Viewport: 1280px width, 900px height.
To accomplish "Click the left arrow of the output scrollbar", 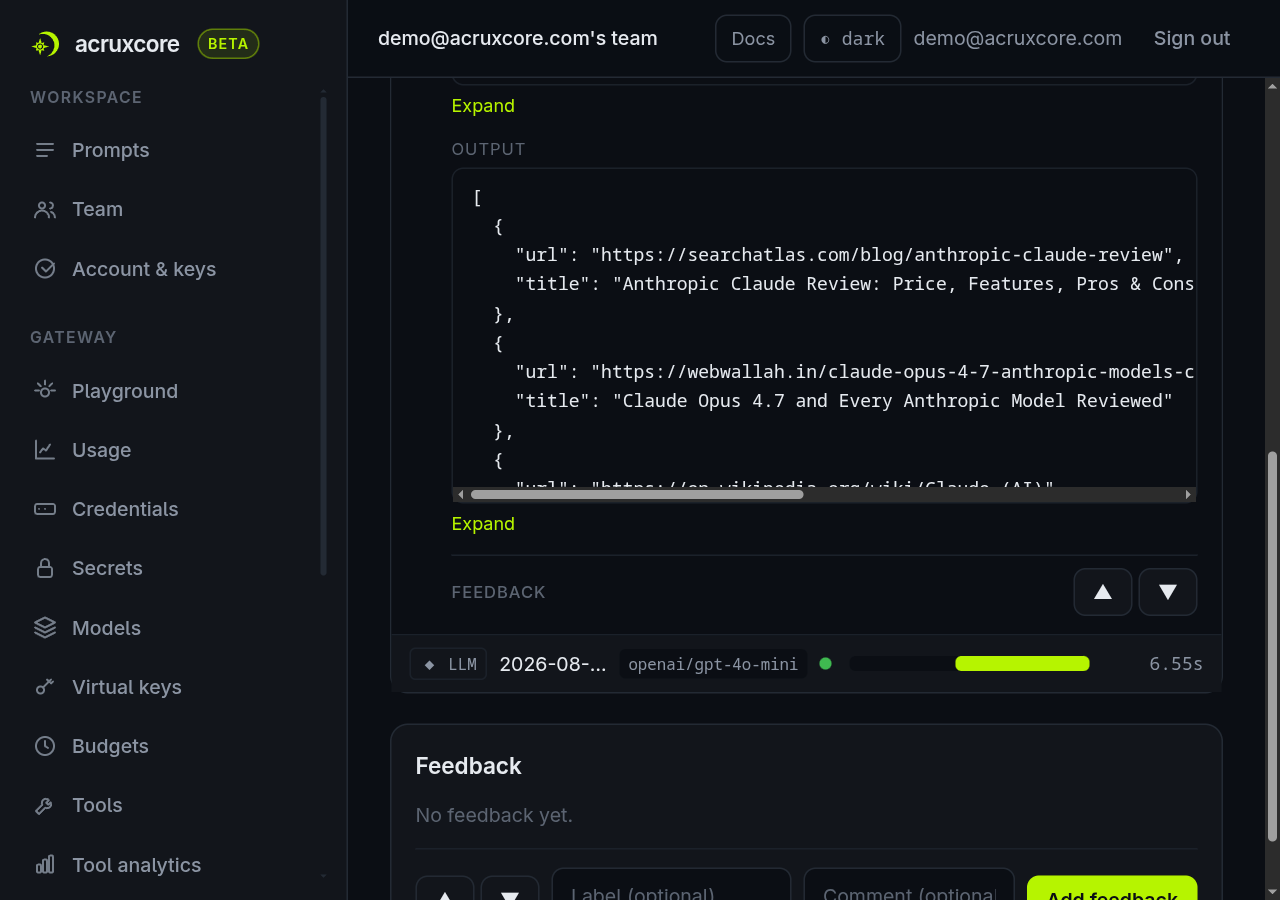I will [461, 494].
